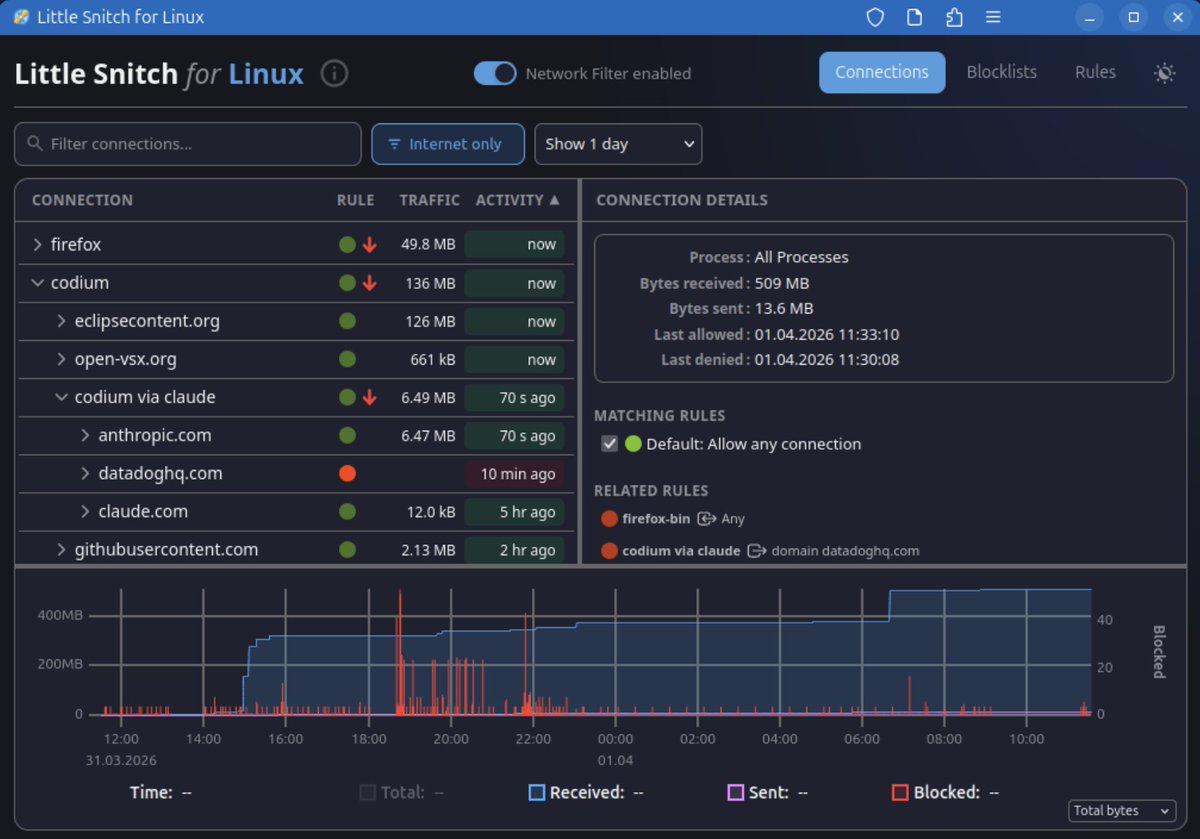Click the shield icon in the title bar
Image resolution: width=1200 pixels, height=839 pixels.
(x=875, y=17)
